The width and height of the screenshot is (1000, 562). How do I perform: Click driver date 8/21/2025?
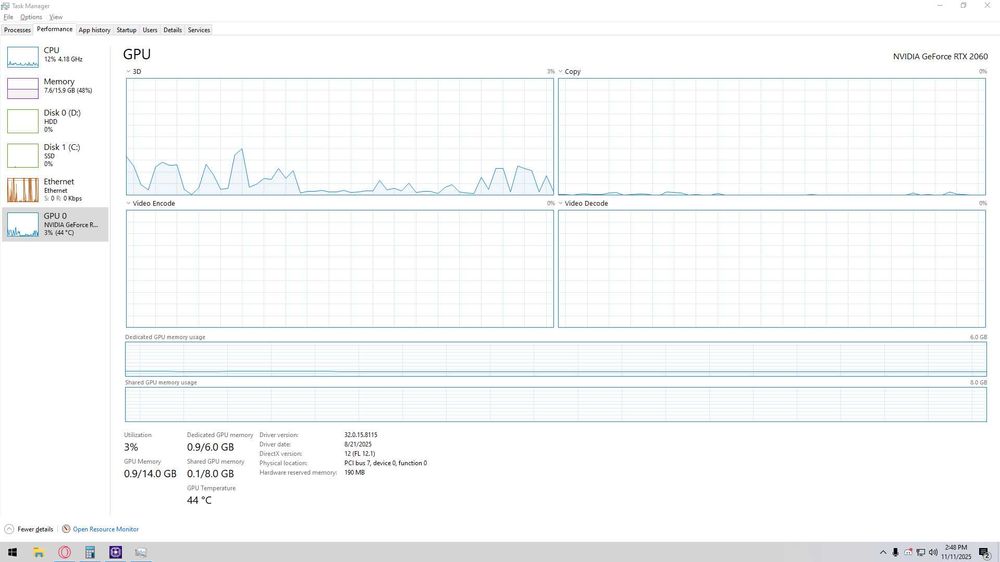pos(358,445)
